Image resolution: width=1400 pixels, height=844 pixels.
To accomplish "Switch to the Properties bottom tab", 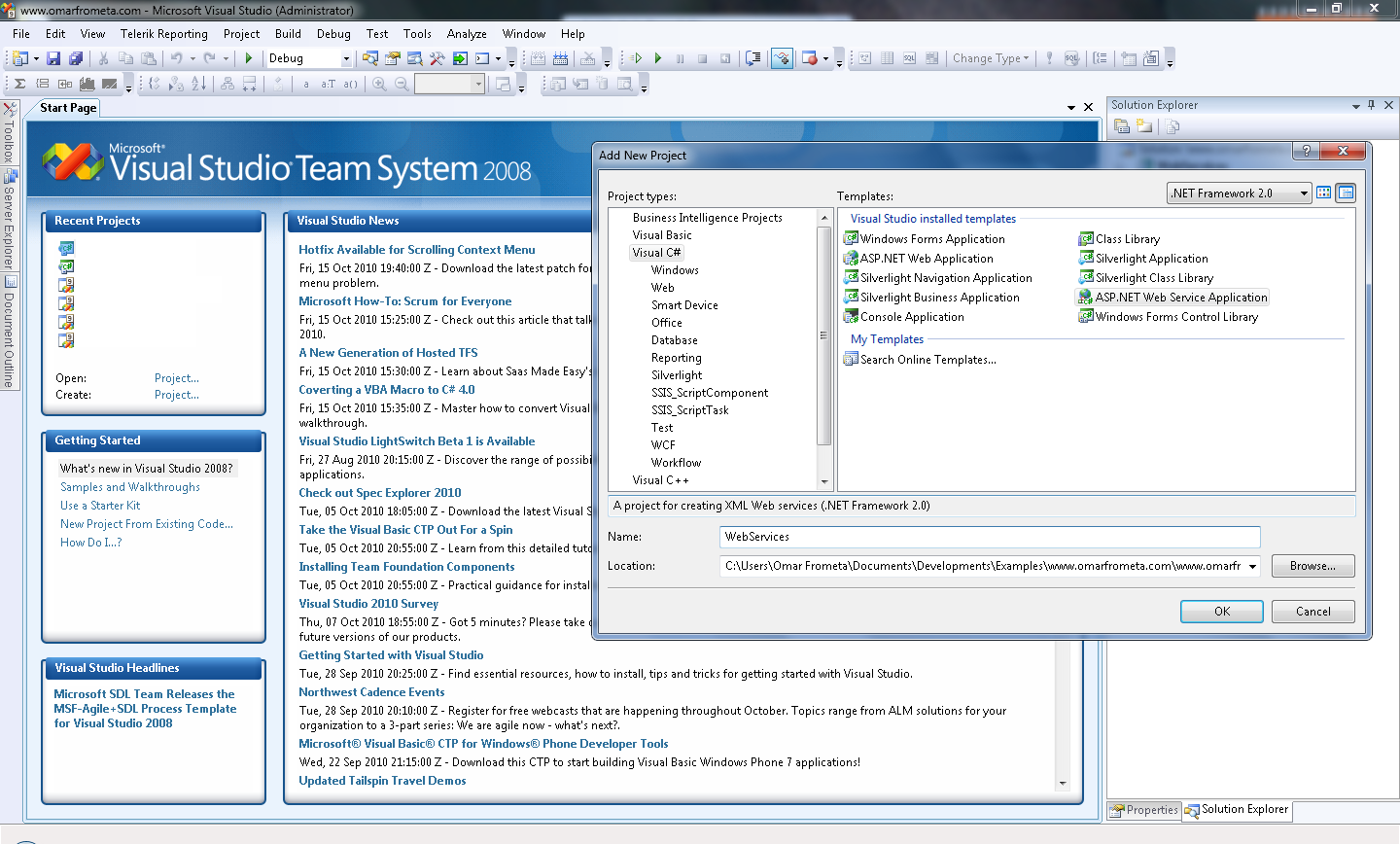I will pos(1145,810).
